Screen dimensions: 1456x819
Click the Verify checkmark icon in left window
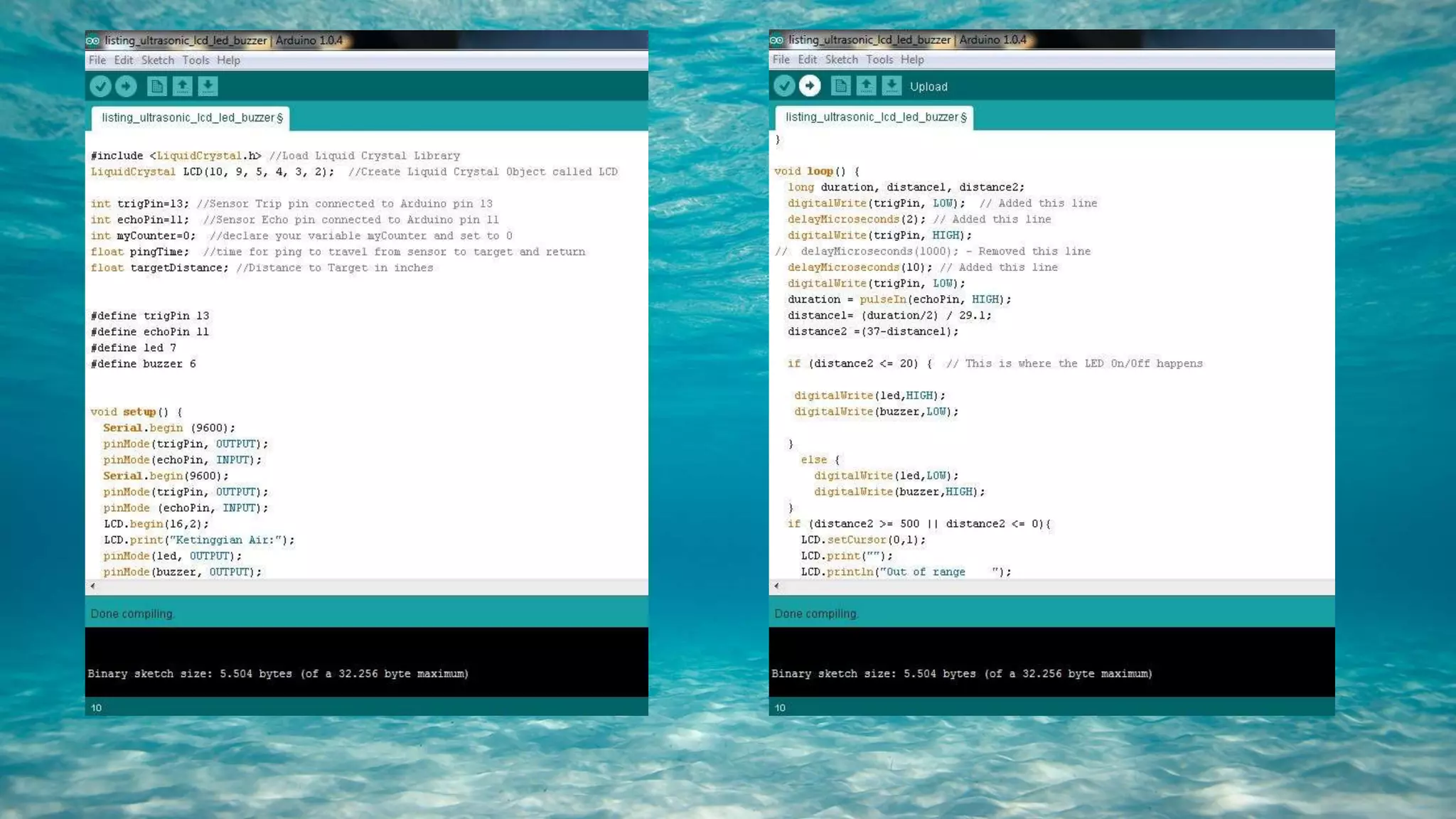point(100,86)
